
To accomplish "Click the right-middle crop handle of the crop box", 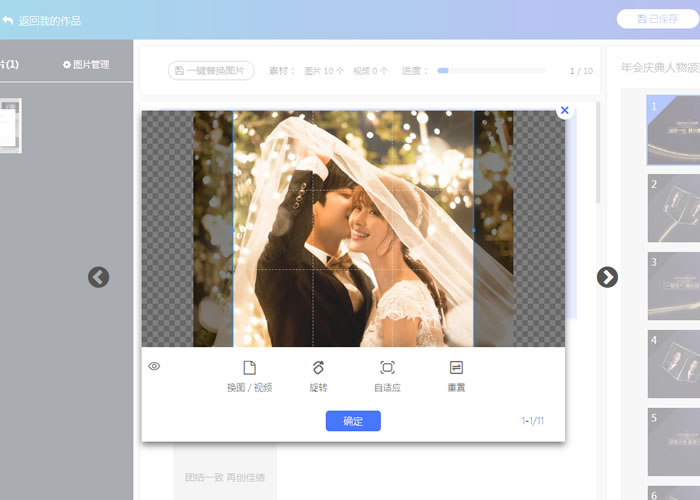I will 474,230.
